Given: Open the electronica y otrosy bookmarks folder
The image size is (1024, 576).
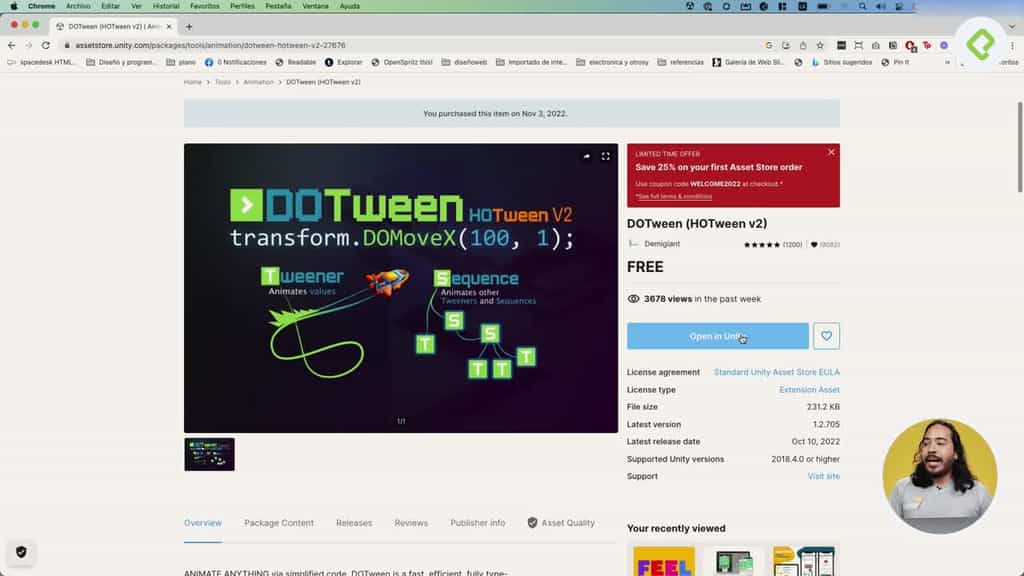Looking at the screenshot, I should [x=613, y=62].
